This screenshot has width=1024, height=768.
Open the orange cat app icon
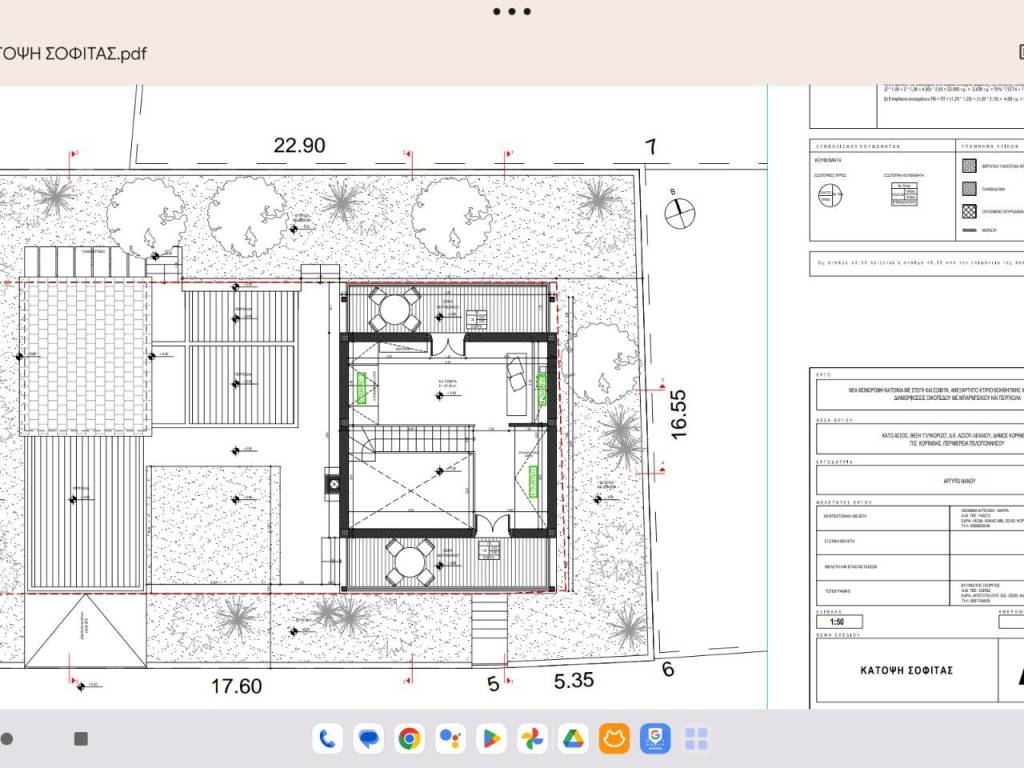(x=614, y=739)
